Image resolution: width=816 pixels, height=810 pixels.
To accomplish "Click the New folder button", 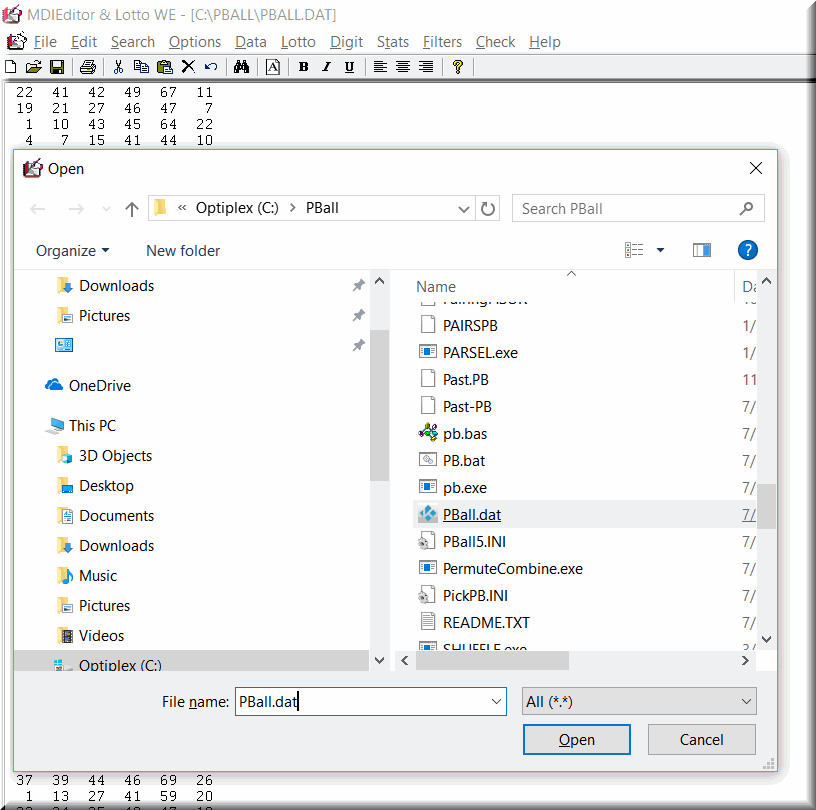I will pos(183,251).
